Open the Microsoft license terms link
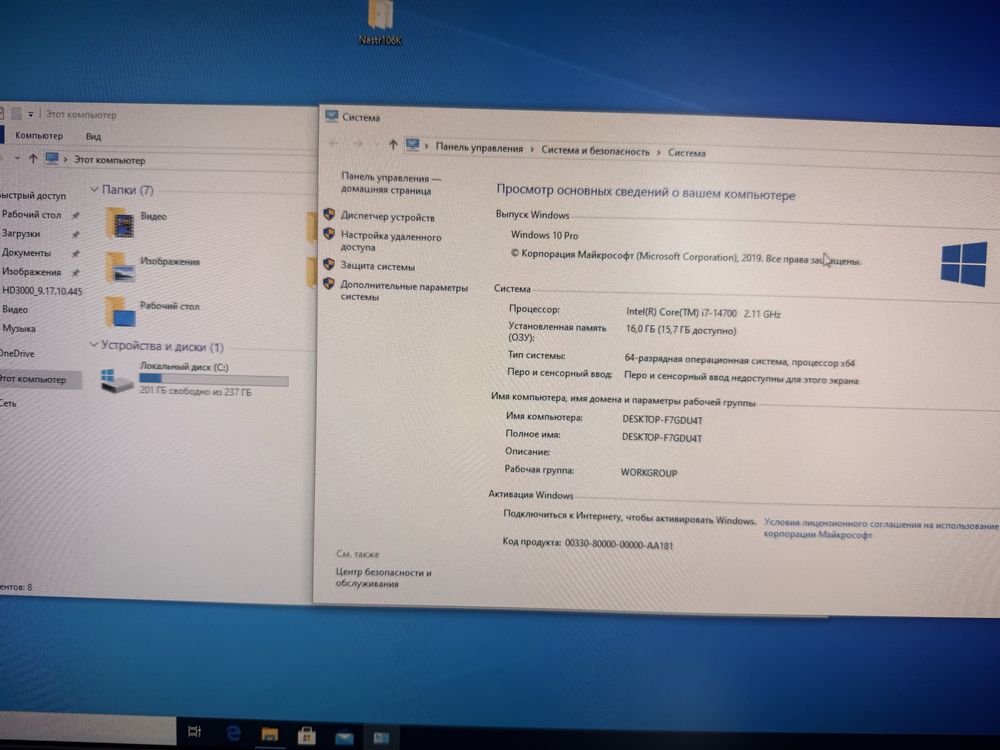This screenshot has height=750, width=1000. pos(881,529)
